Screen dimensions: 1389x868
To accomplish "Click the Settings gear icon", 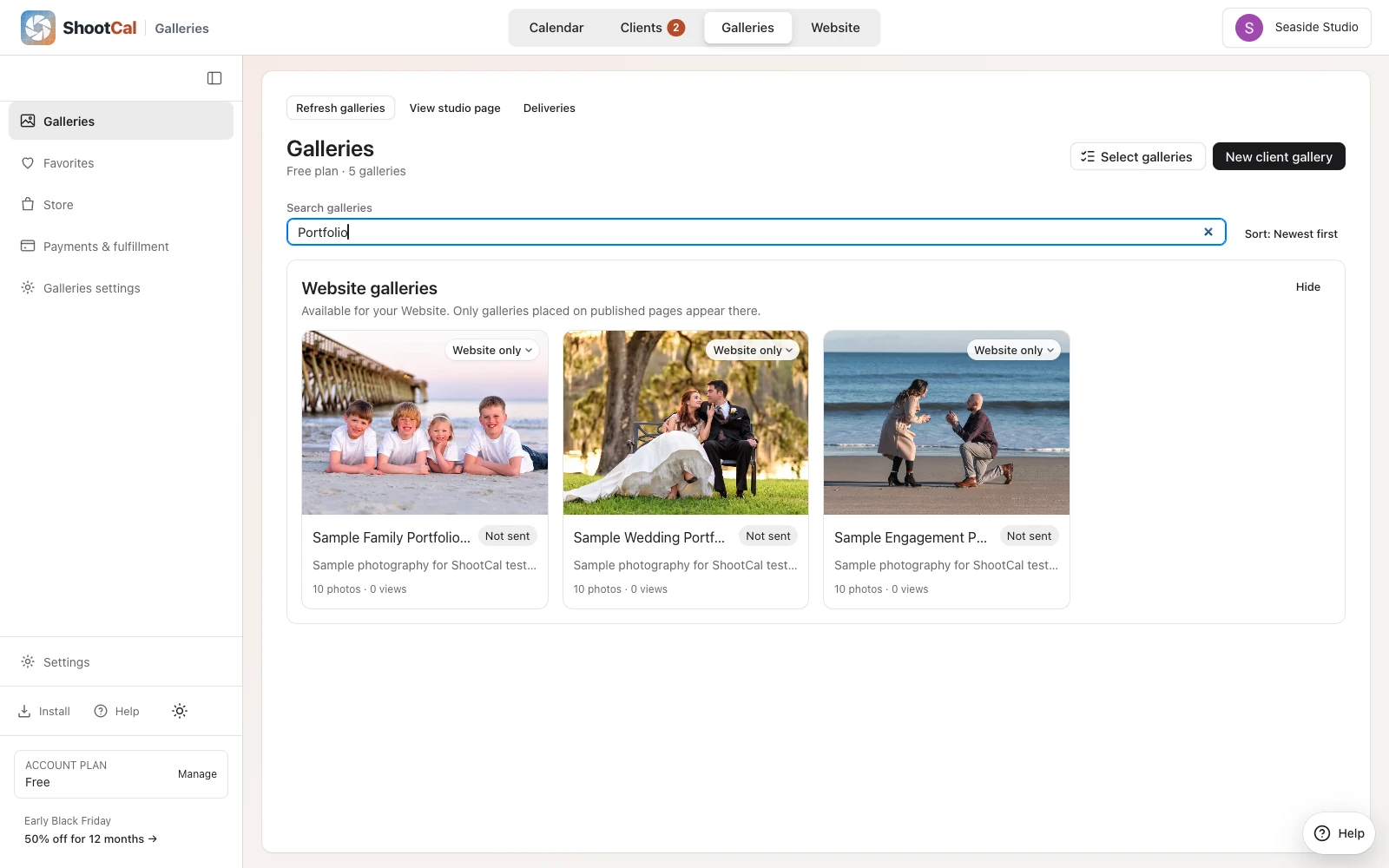I will point(28,662).
